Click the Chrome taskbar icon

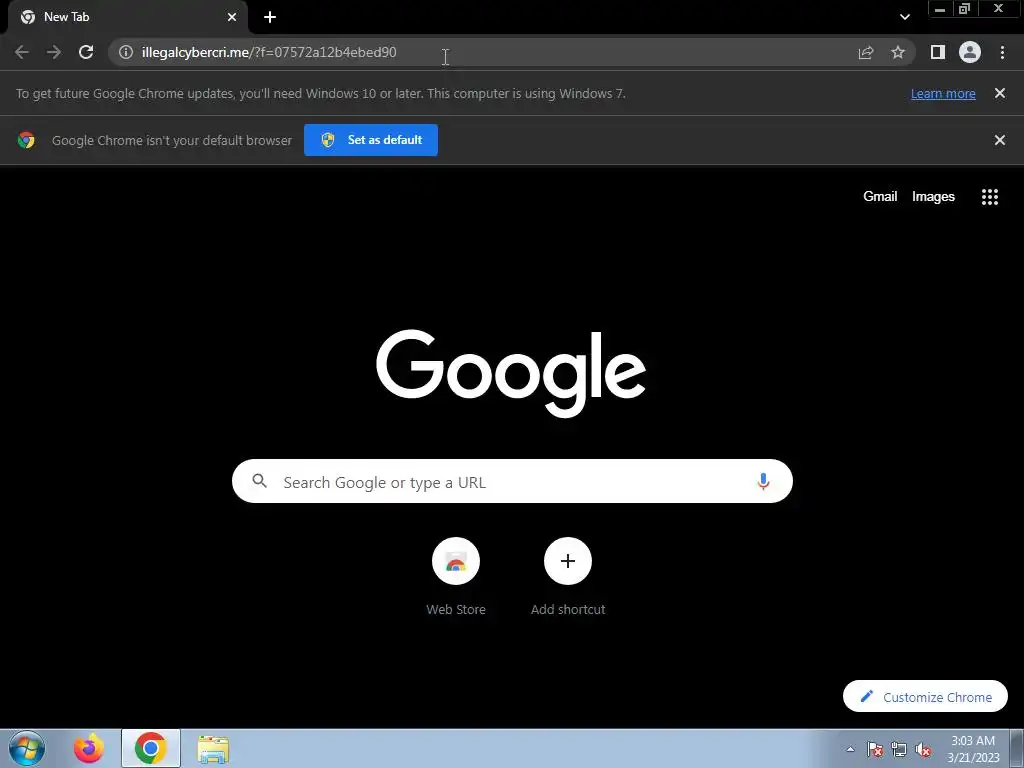pos(151,748)
